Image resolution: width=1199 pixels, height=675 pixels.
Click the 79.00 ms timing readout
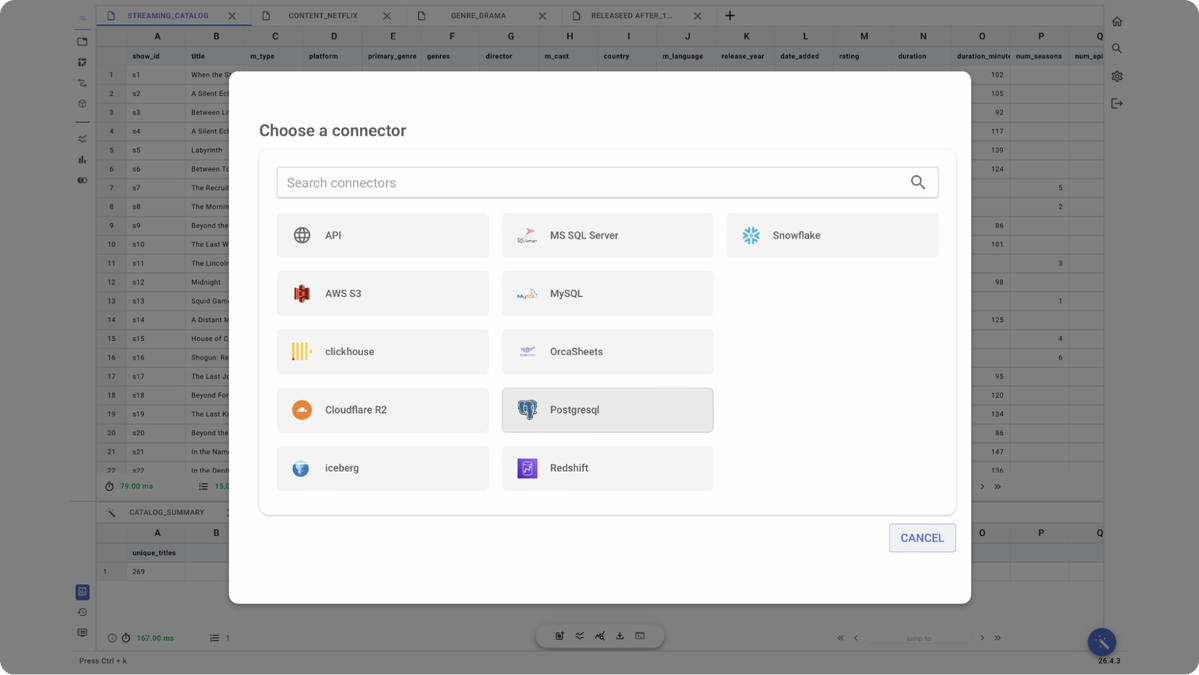coord(136,486)
